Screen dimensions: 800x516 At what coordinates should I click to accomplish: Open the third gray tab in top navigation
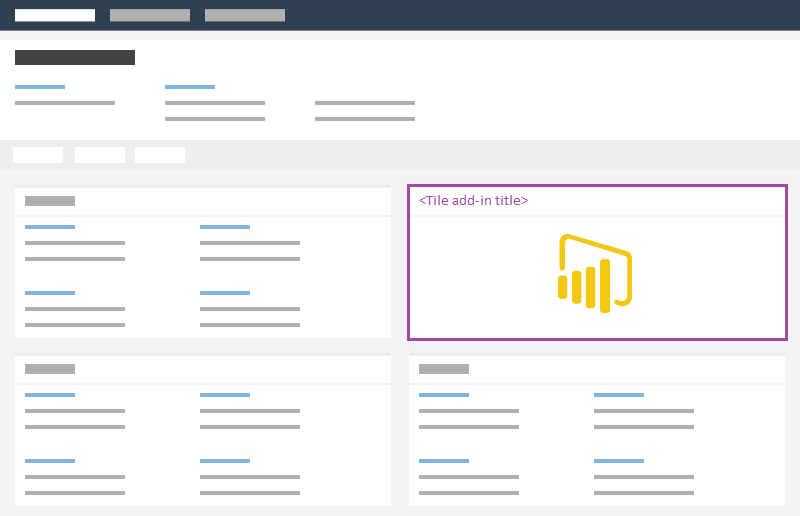tap(245, 15)
